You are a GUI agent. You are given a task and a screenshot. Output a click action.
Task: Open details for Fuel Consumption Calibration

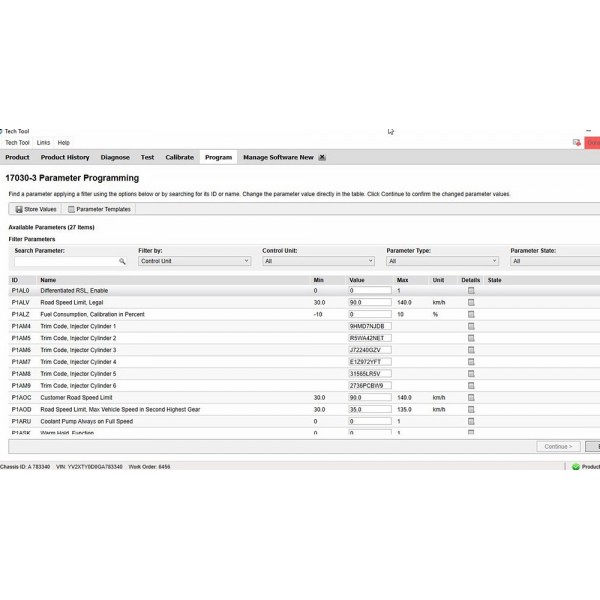coord(471,315)
